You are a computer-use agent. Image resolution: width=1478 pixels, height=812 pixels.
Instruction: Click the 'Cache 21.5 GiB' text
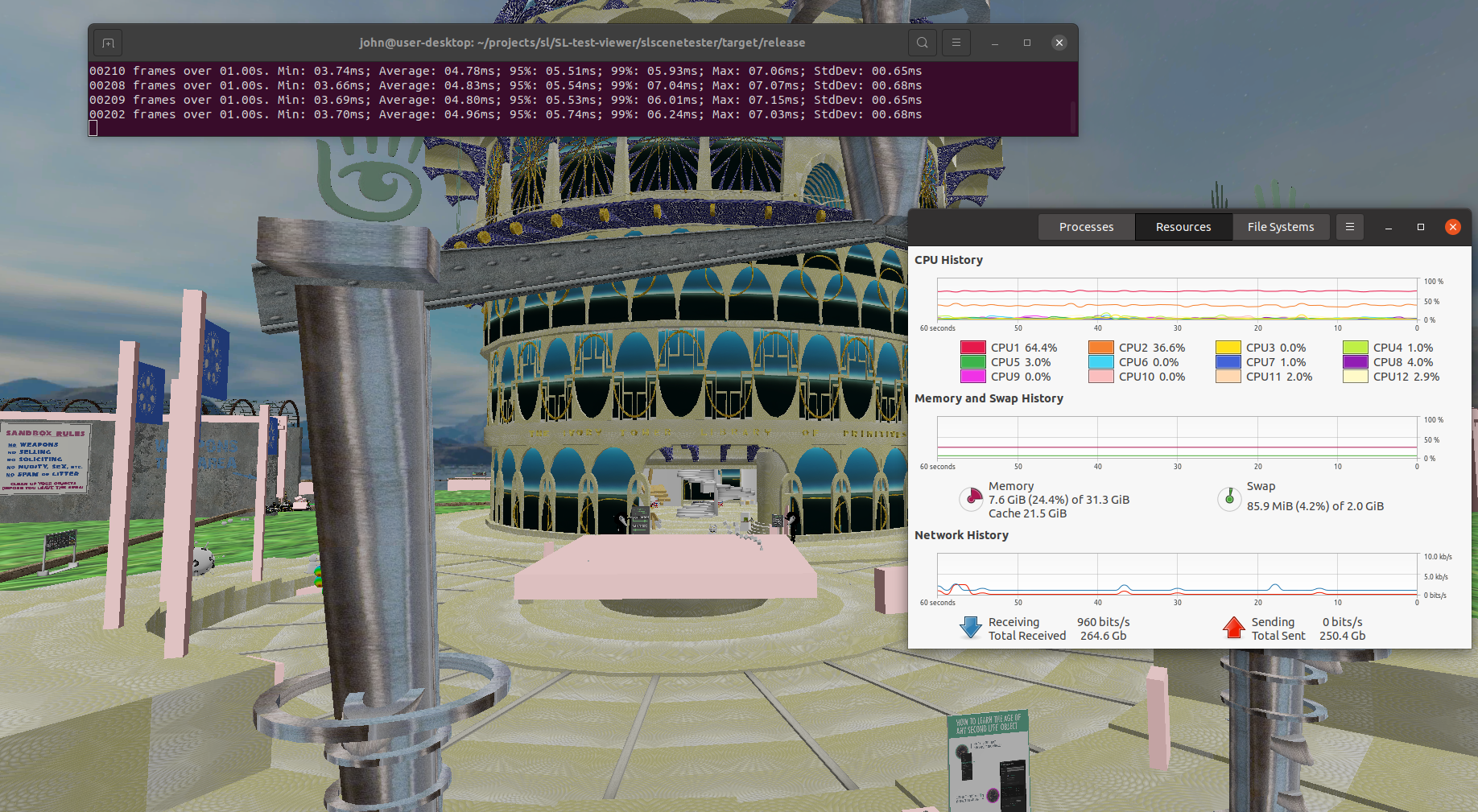point(1027,513)
